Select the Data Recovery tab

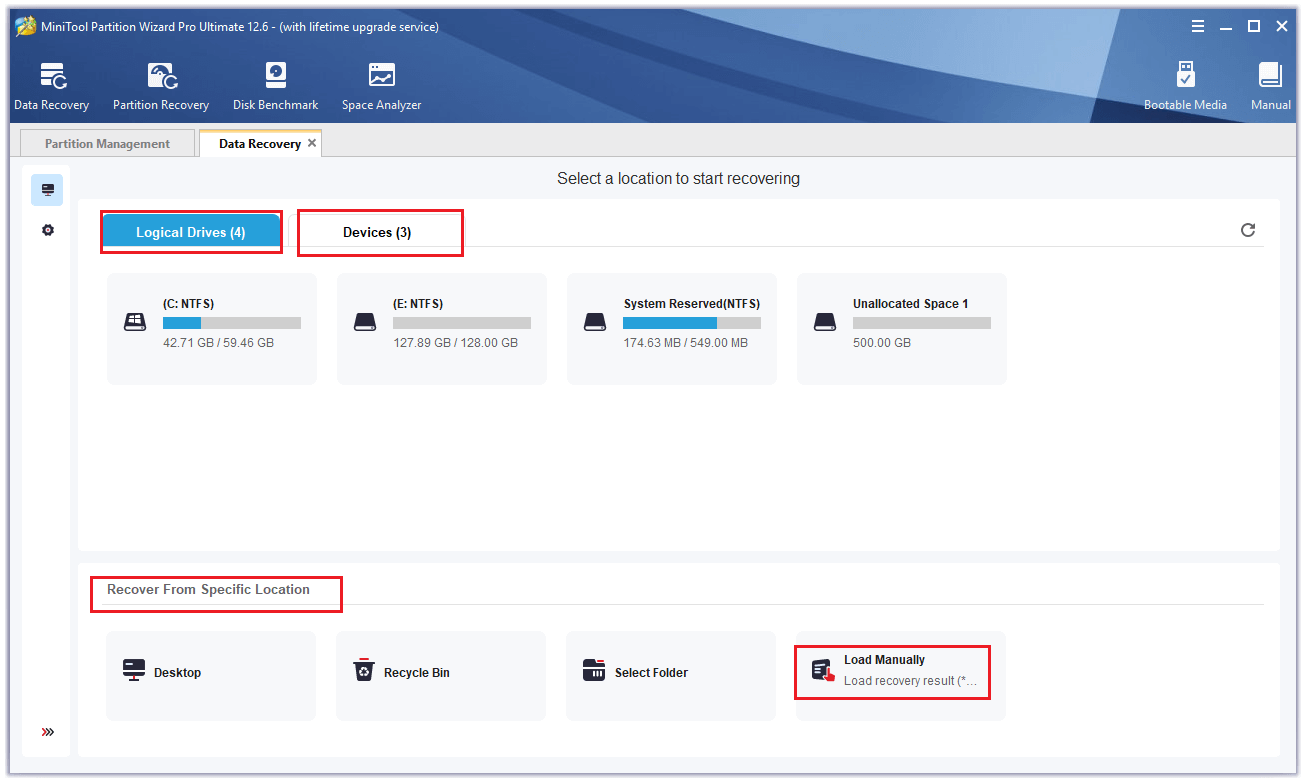(260, 144)
